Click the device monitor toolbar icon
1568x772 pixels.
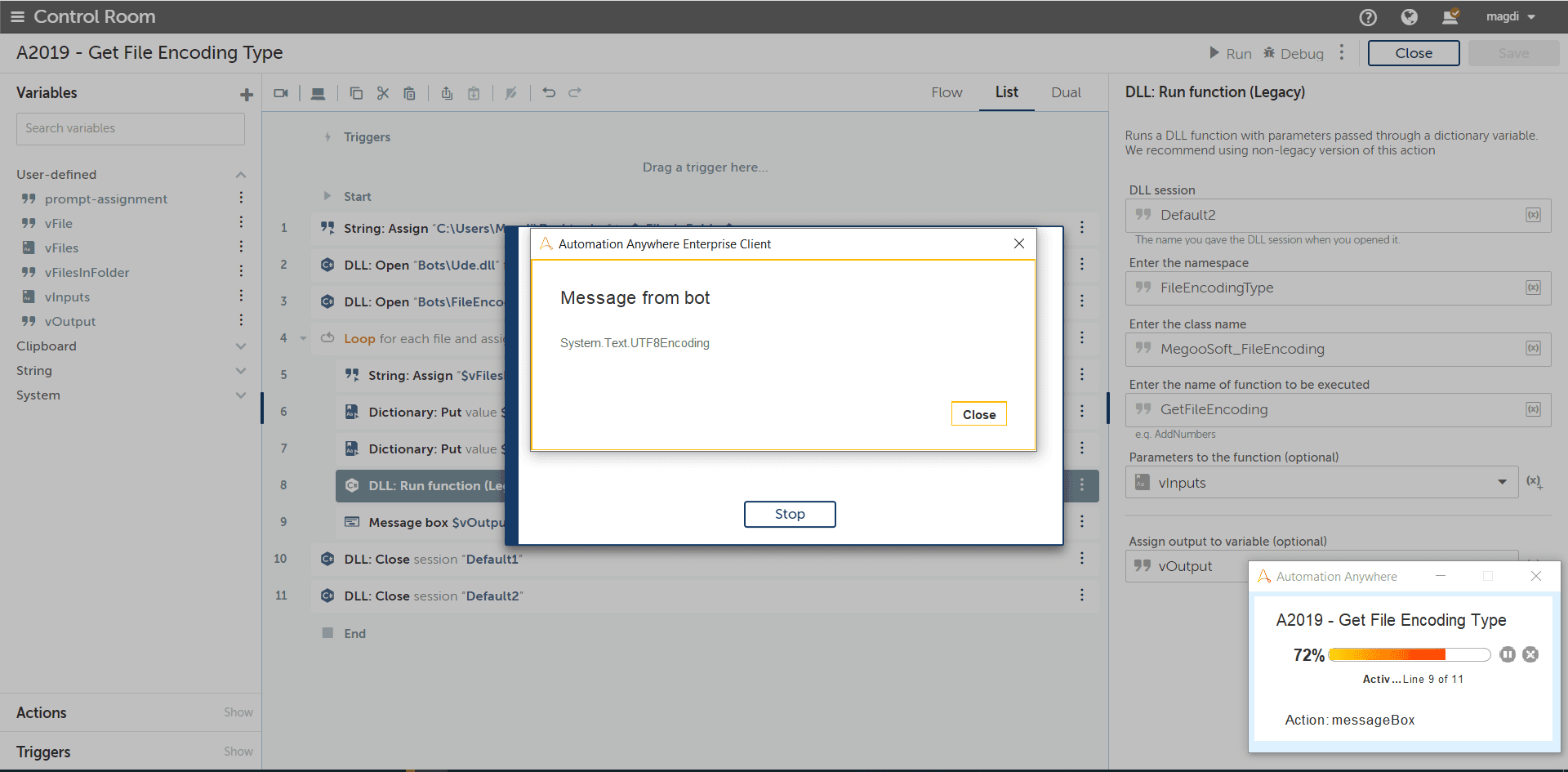click(318, 93)
